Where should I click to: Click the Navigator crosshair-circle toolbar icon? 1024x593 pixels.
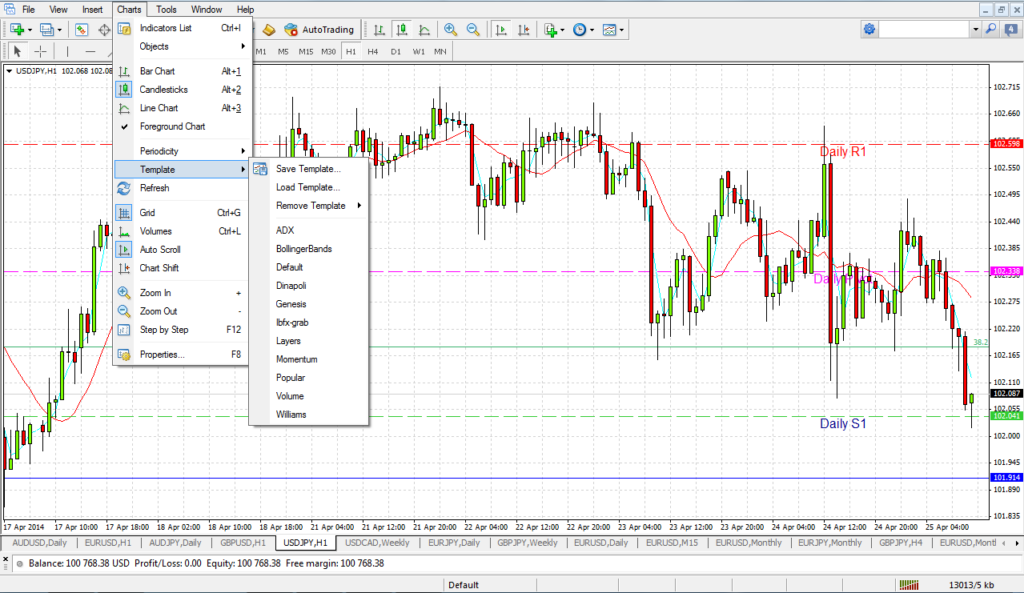[x=104, y=30]
